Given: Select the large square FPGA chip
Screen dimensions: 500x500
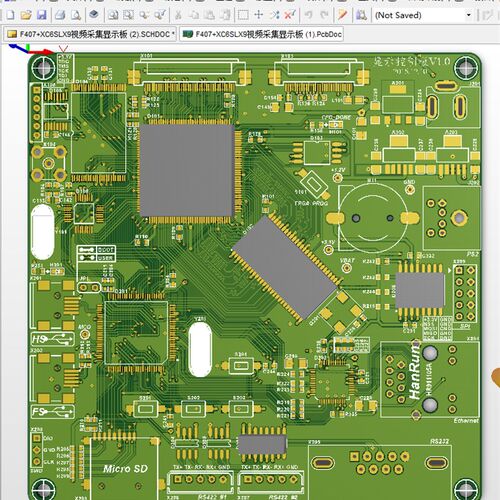Looking at the screenshot, I should 187,171.
